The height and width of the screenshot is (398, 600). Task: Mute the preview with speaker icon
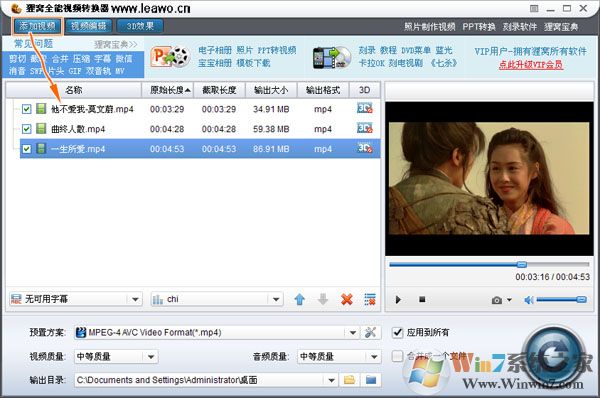pyautogui.click(x=529, y=300)
